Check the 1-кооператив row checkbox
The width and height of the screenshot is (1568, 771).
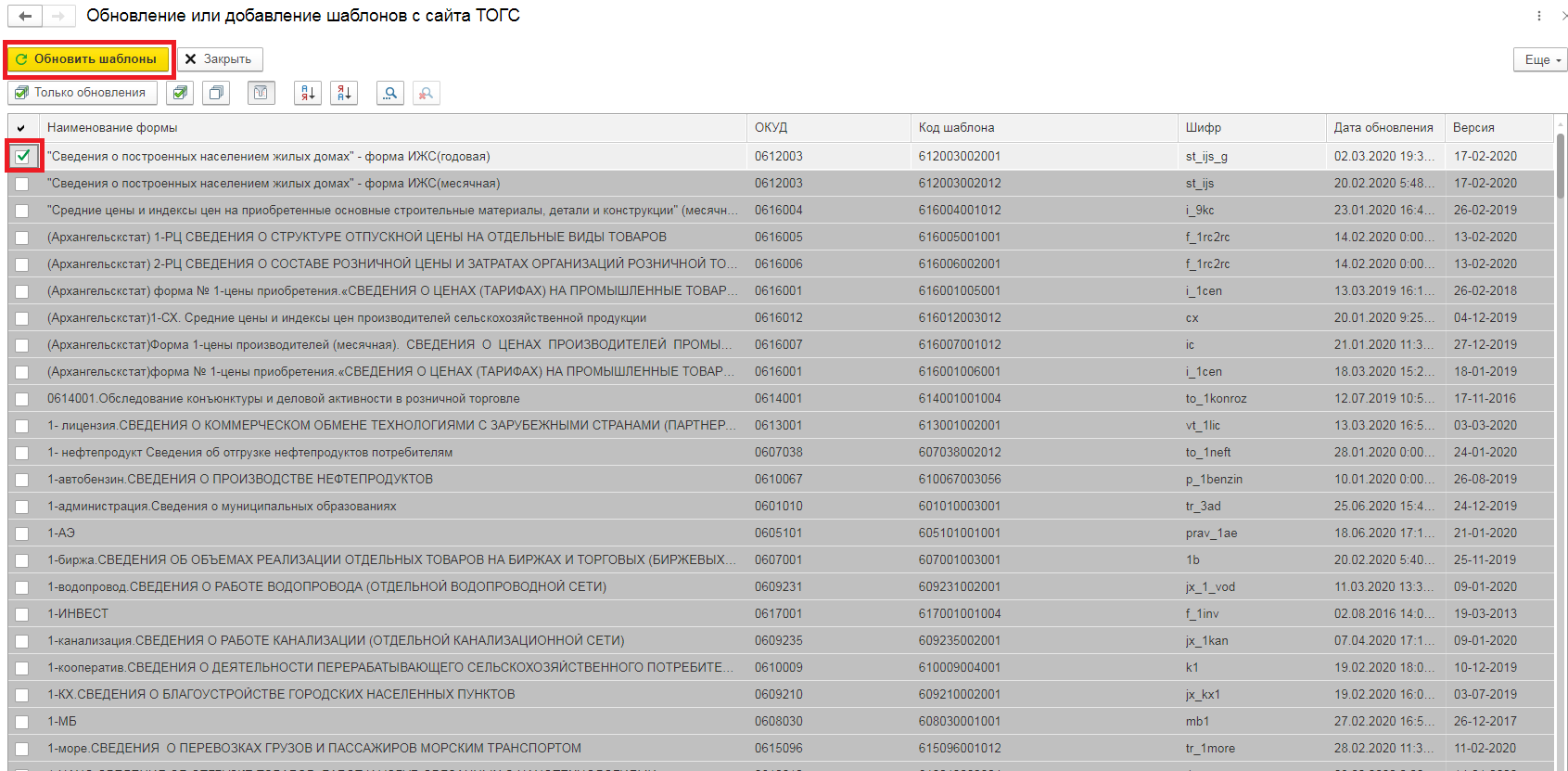point(22,668)
